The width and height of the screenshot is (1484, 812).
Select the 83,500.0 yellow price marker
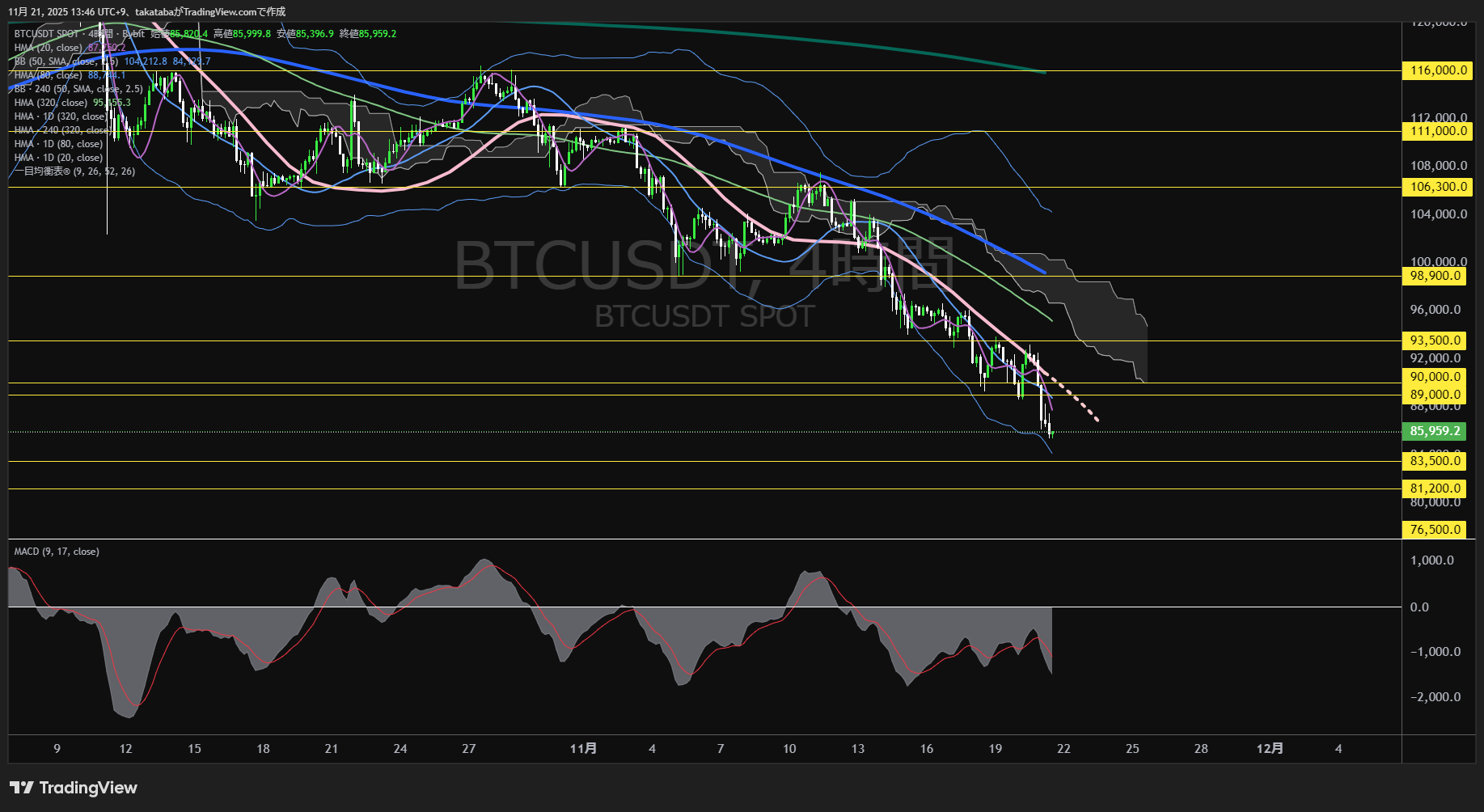point(1434,460)
